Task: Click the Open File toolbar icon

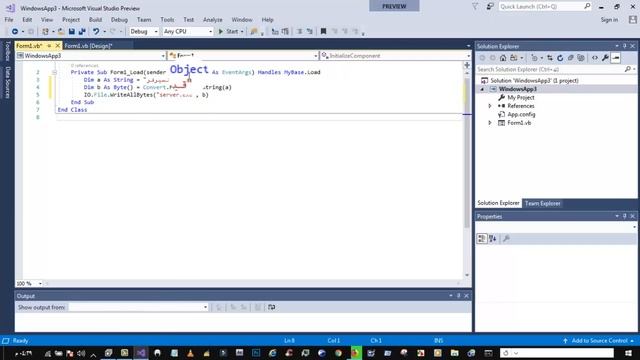Action: [61, 31]
